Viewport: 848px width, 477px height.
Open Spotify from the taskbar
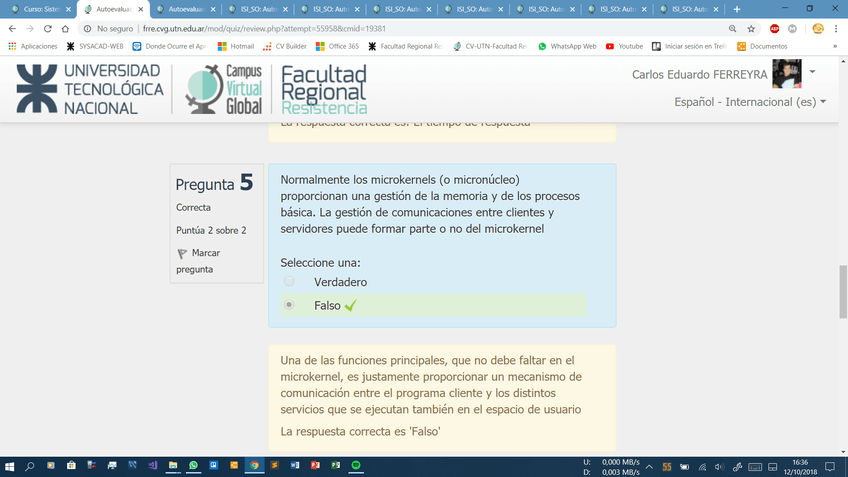pyautogui.click(x=356, y=466)
